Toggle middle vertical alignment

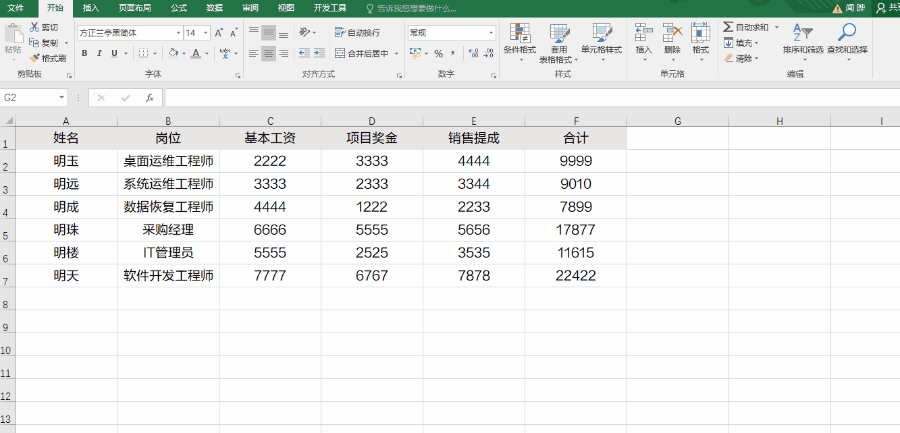click(x=269, y=33)
